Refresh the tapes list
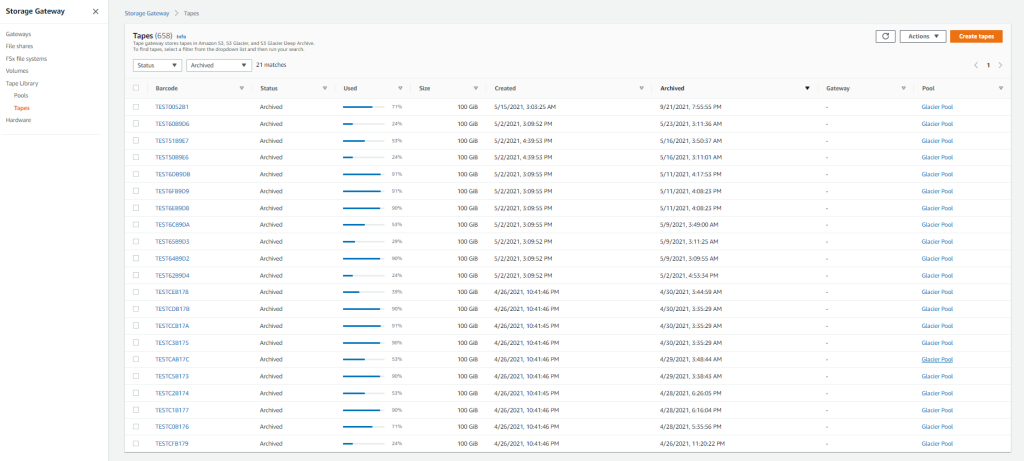Screen dimensions: 1024x461 pos(885,36)
